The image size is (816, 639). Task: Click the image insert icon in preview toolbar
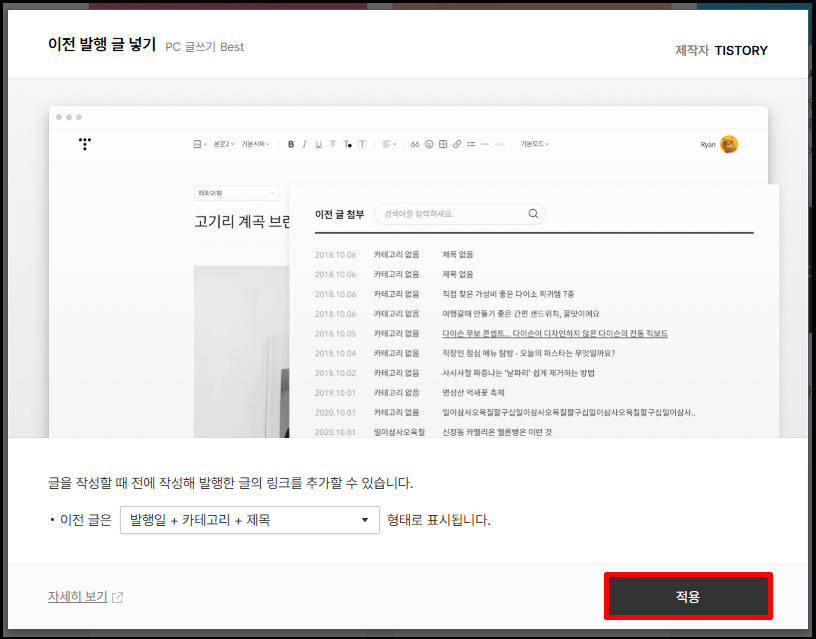(199, 144)
